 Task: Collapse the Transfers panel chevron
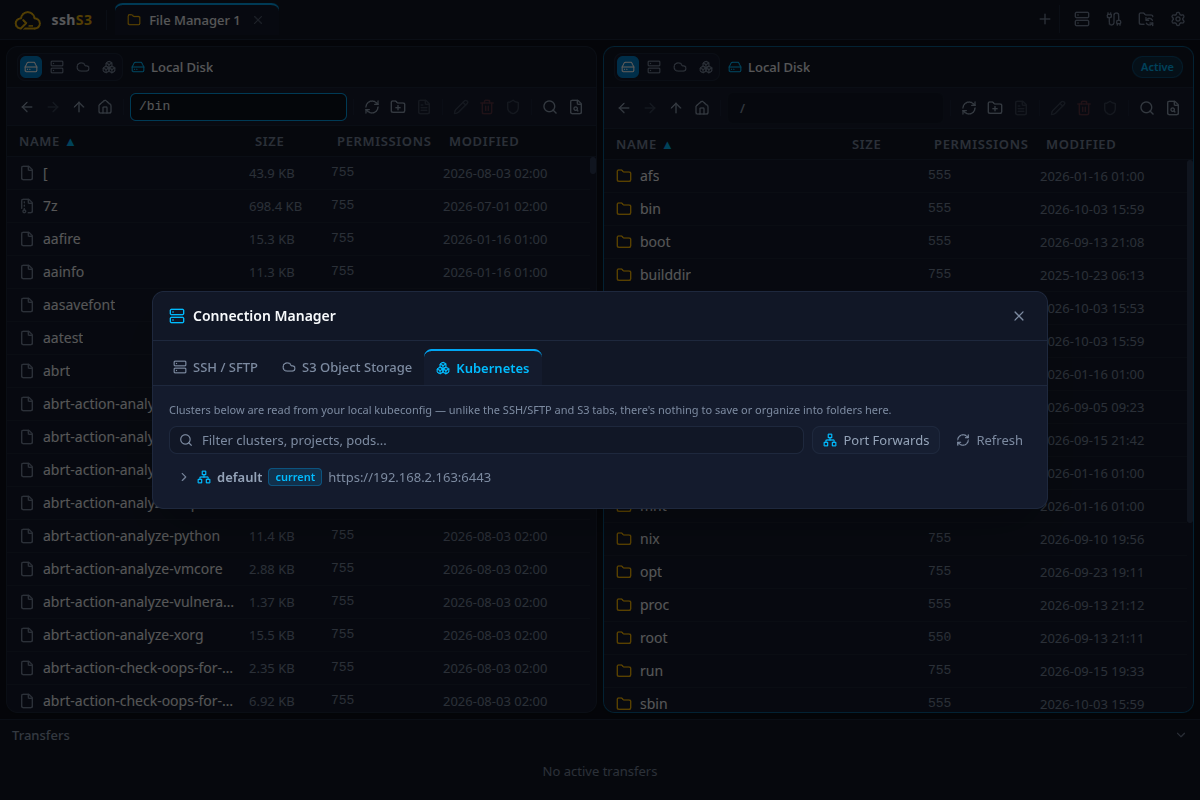pyautogui.click(x=1180, y=735)
